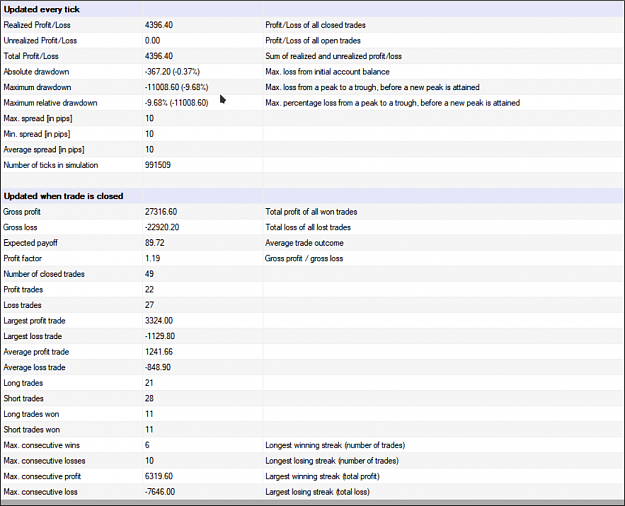
Task: Click the Long trades won label
Action: 31,414
